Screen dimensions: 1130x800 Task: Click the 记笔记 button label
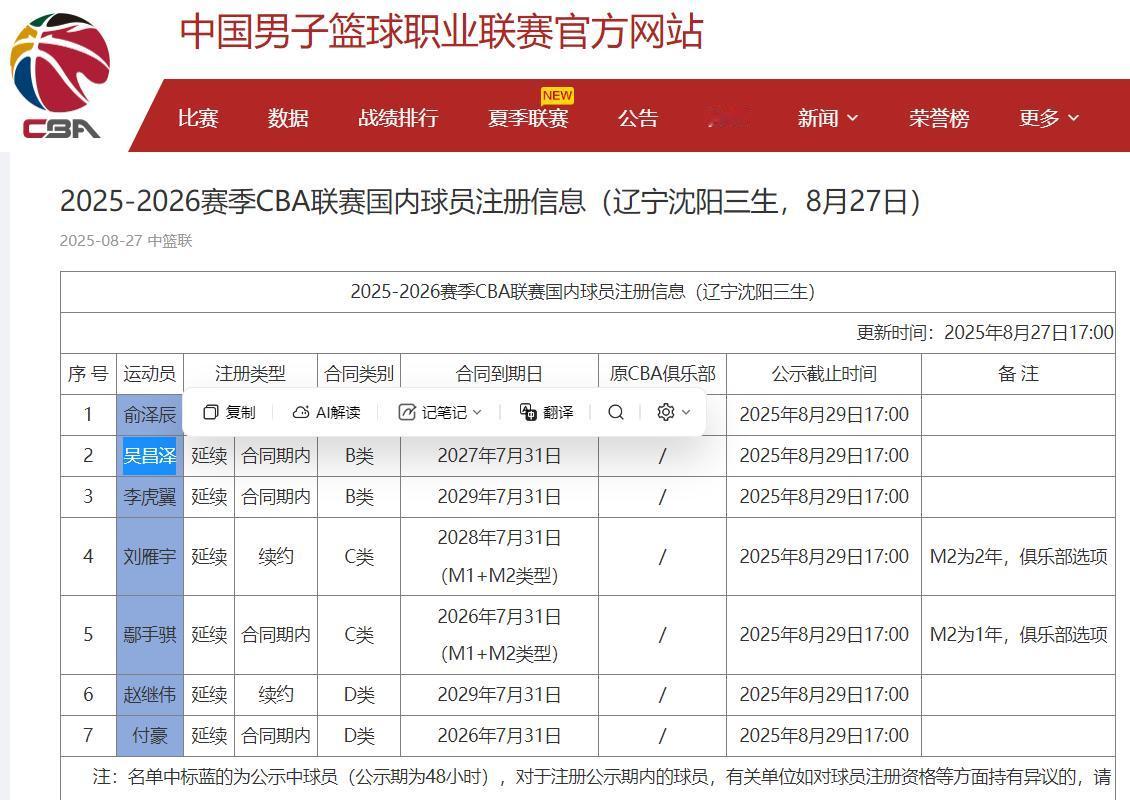pyautogui.click(x=444, y=412)
